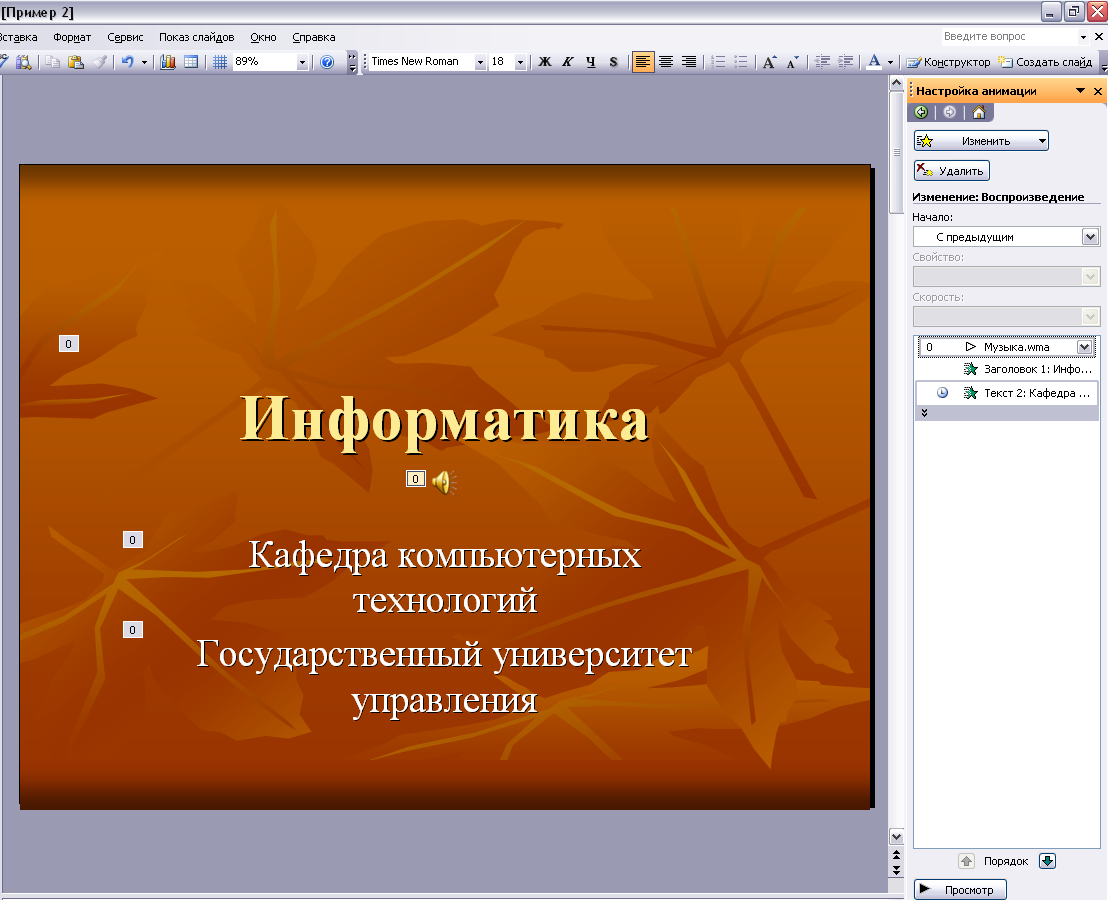
Task: Click the Просмотр preview button
Action: [x=960, y=889]
